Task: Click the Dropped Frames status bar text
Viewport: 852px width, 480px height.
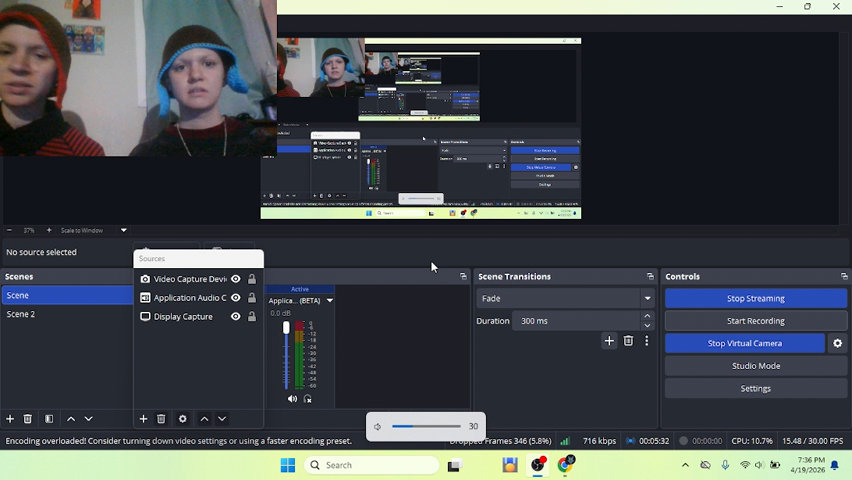Action: pos(500,441)
